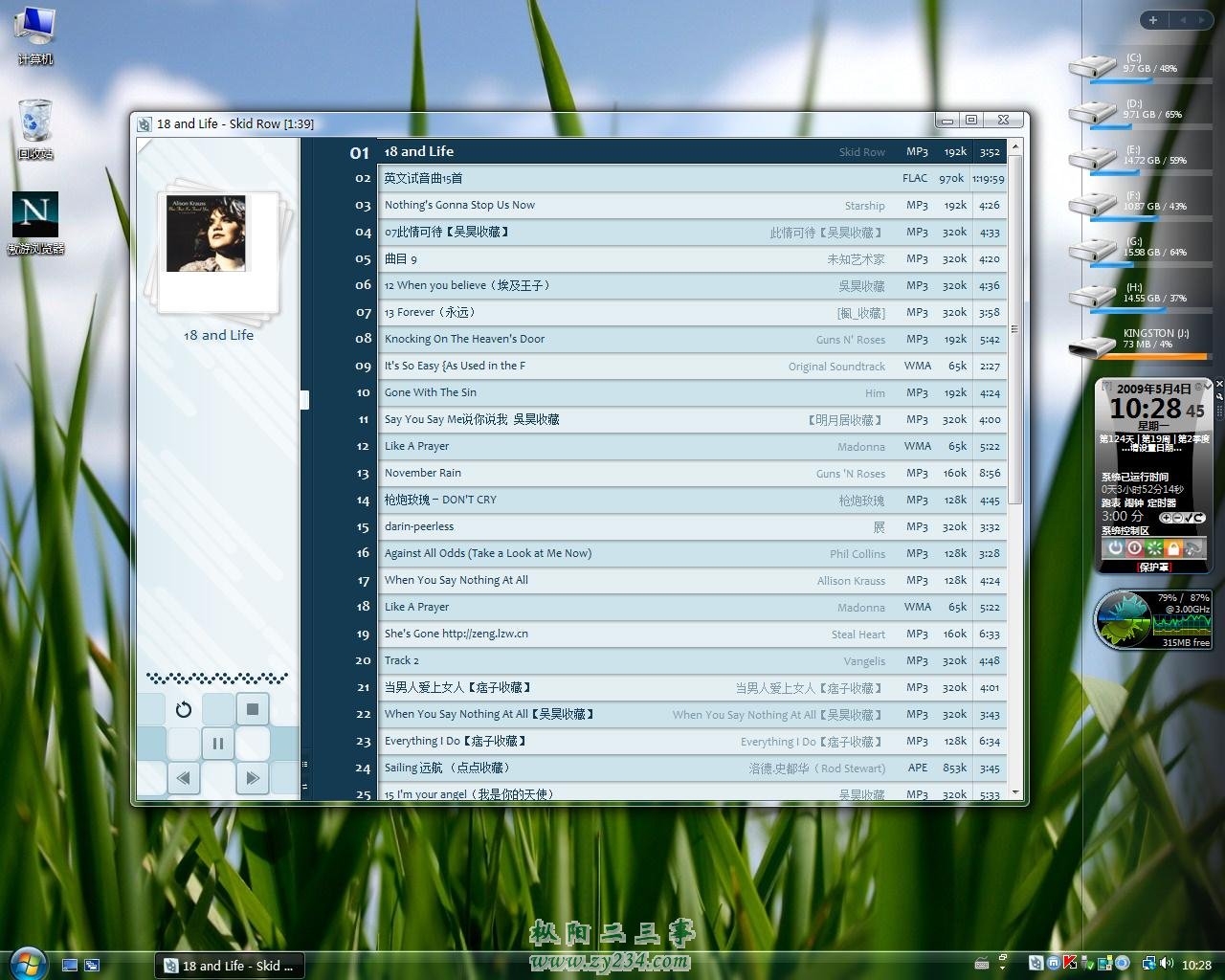Open the C: drive gadget icon
This screenshot has height=980, width=1225.
click(x=1092, y=66)
